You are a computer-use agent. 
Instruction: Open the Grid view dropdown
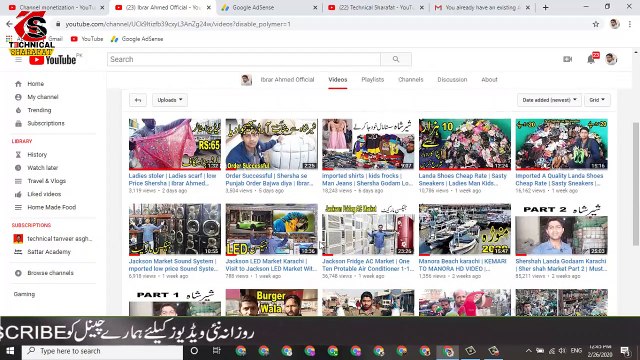(597, 100)
